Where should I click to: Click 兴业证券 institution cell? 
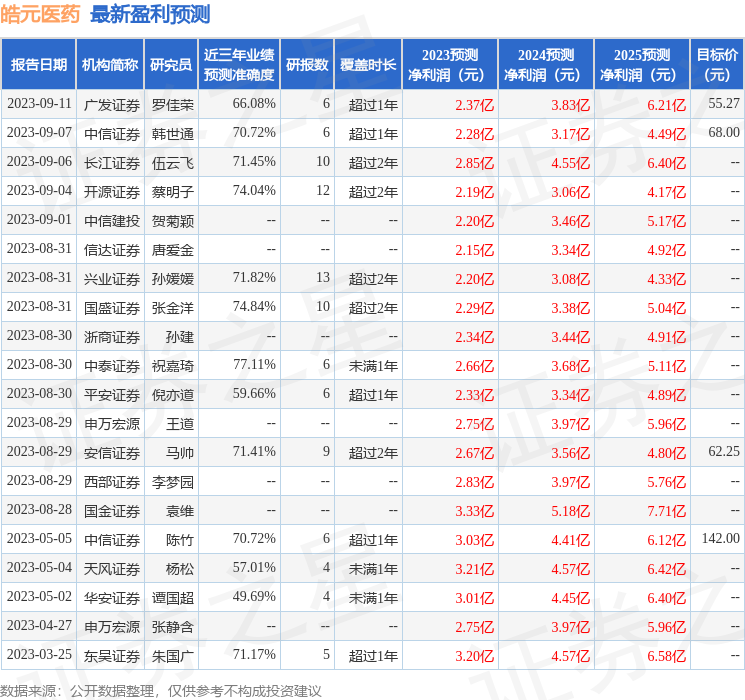pyautogui.click(x=112, y=279)
